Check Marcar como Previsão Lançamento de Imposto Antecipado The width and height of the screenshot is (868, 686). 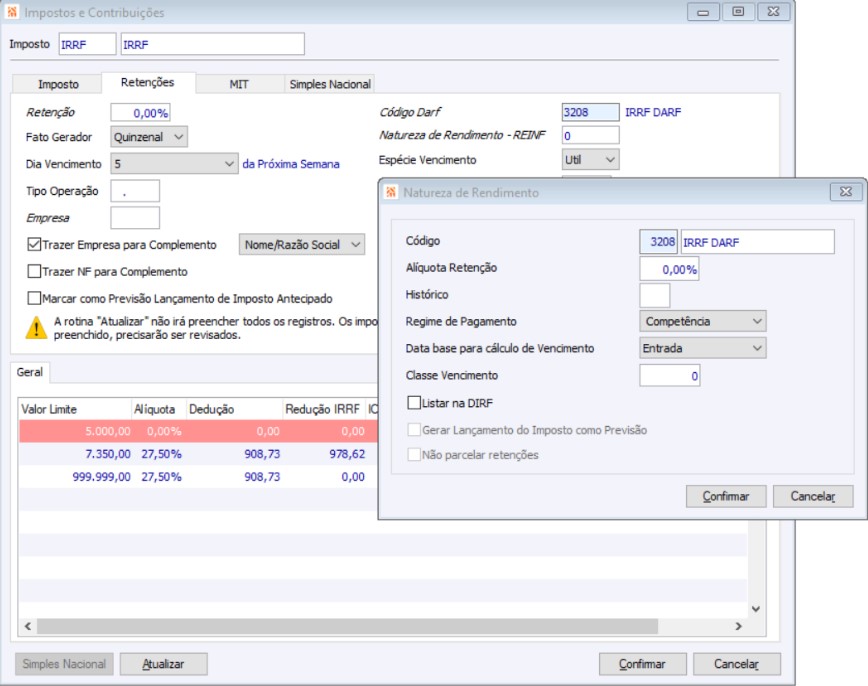tap(34, 298)
